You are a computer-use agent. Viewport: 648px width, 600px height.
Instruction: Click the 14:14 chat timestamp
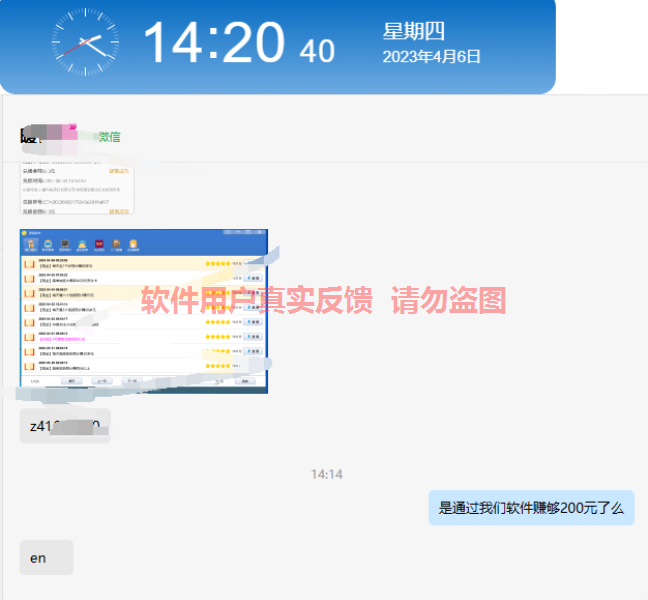click(326, 474)
